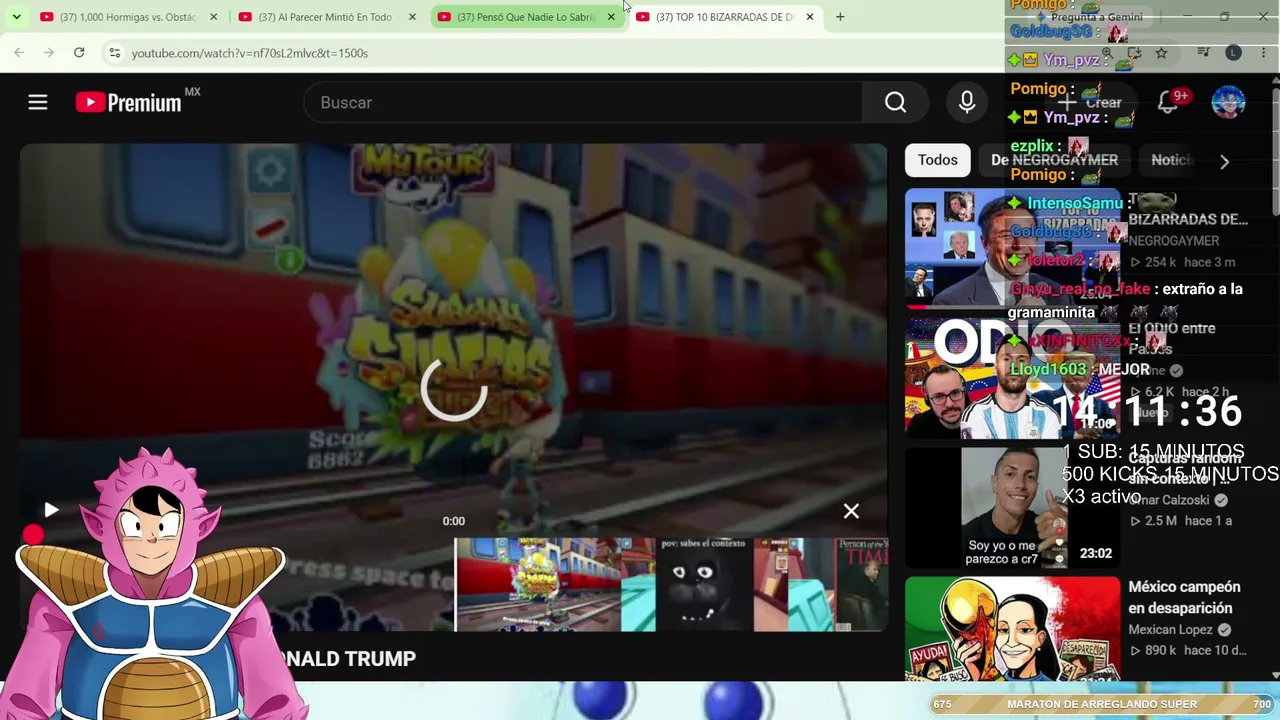
Task: Select the 'pov: sabes el contexto' preview frame
Action: (704, 585)
